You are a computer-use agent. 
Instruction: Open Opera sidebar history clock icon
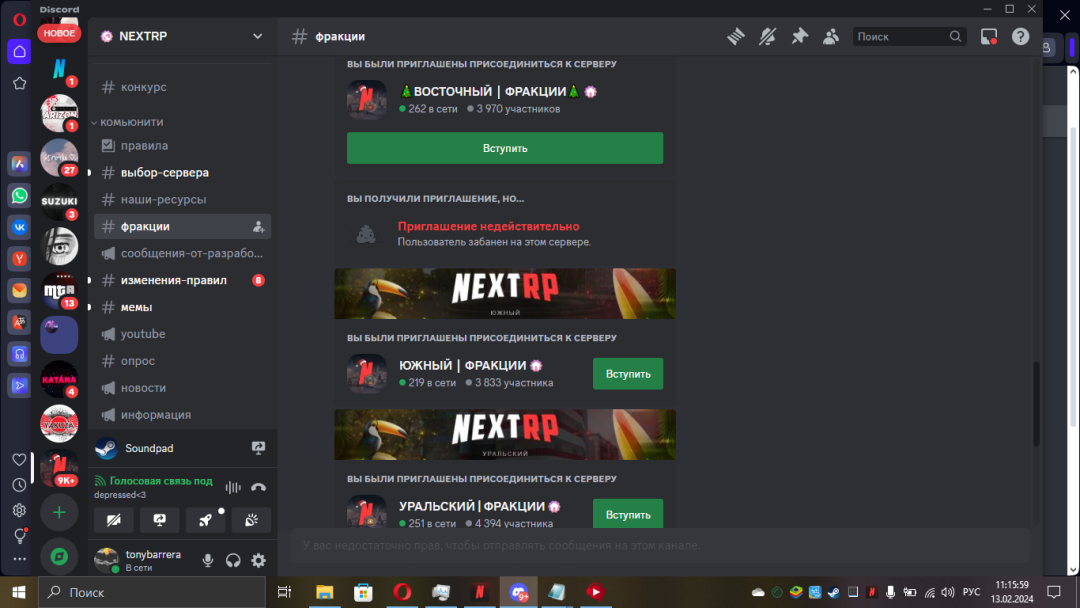click(19, 485)
